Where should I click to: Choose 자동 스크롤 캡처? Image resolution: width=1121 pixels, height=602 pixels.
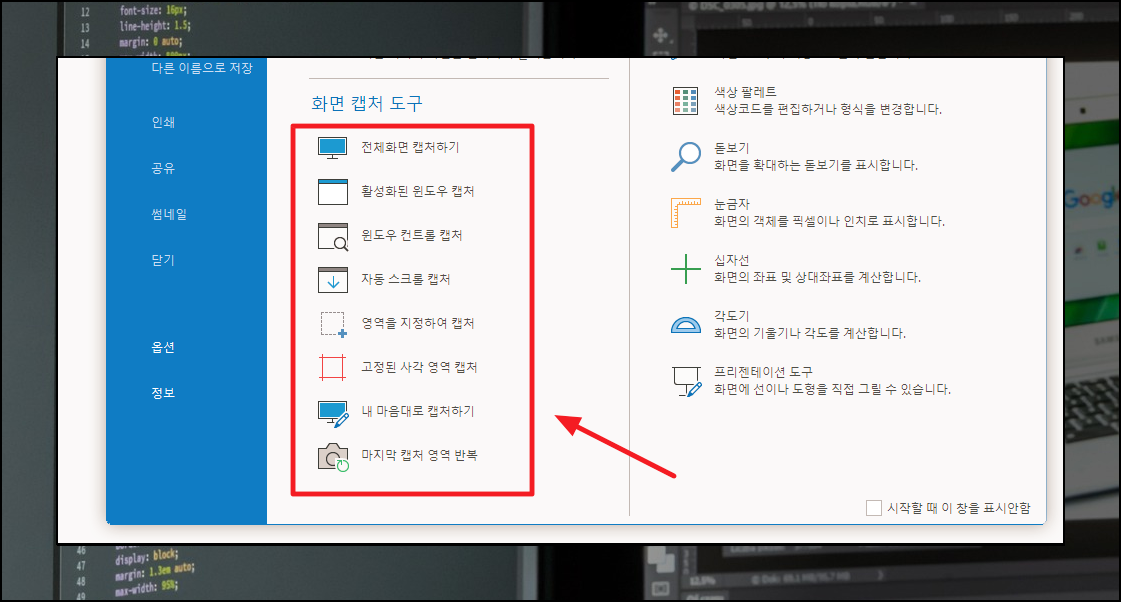(405, 279)
